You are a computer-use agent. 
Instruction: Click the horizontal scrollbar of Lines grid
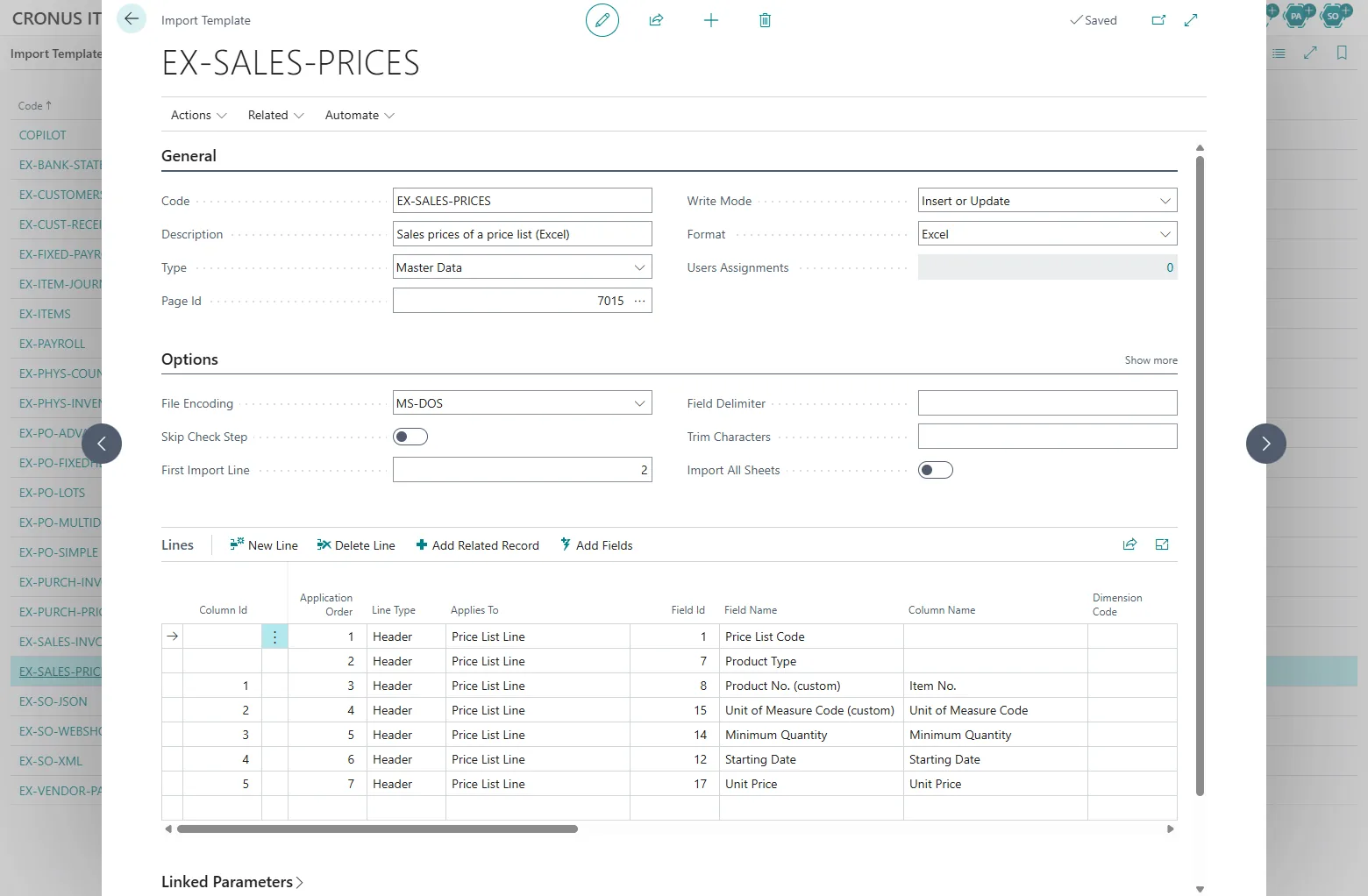coord(377,828)
